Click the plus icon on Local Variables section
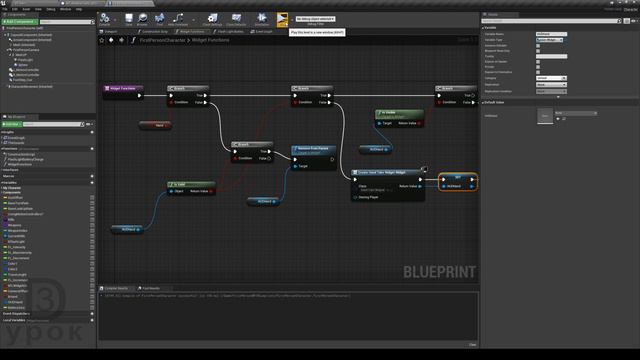This screenshot has height=360, width=640. (92, 320)
